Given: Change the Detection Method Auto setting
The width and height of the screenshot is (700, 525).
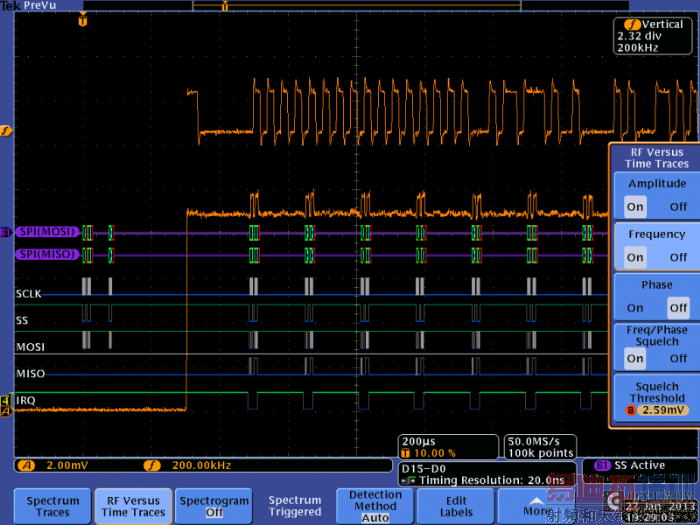Looking at the screenshot, I should coord(375,506).
